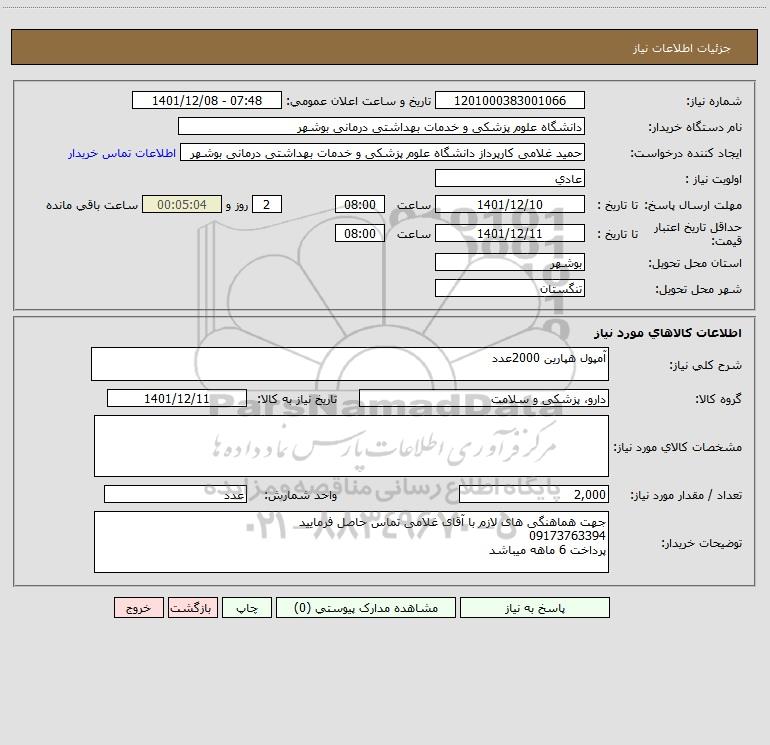Click buyer notes box with phone 09173763394
770x745 pixels.
coord(351,542)
